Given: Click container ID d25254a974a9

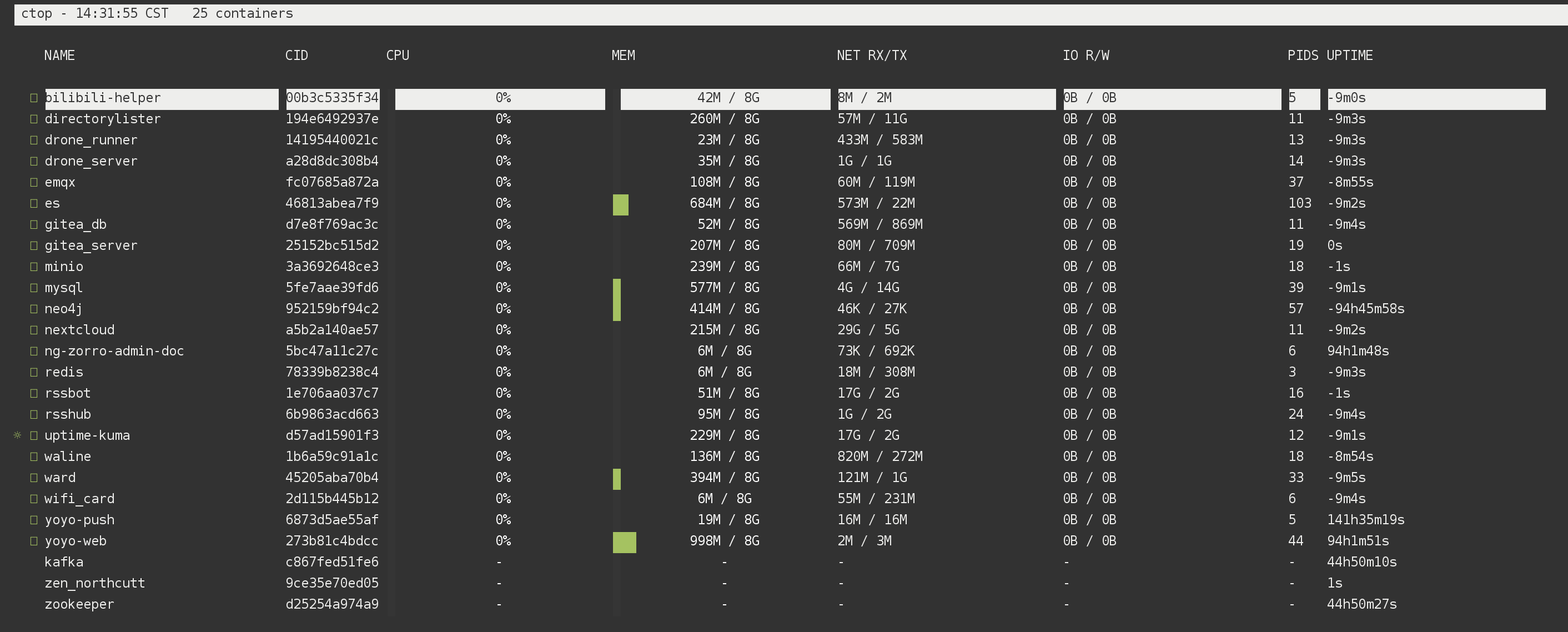Looking at the screenshot, I should point(333,605).
